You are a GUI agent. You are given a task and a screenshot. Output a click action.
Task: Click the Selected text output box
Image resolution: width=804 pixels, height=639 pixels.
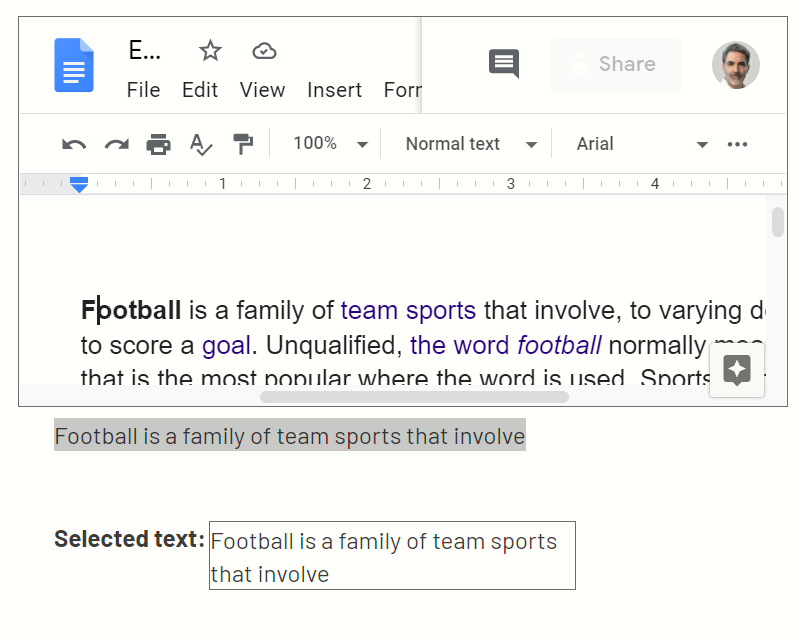(392, 555)
